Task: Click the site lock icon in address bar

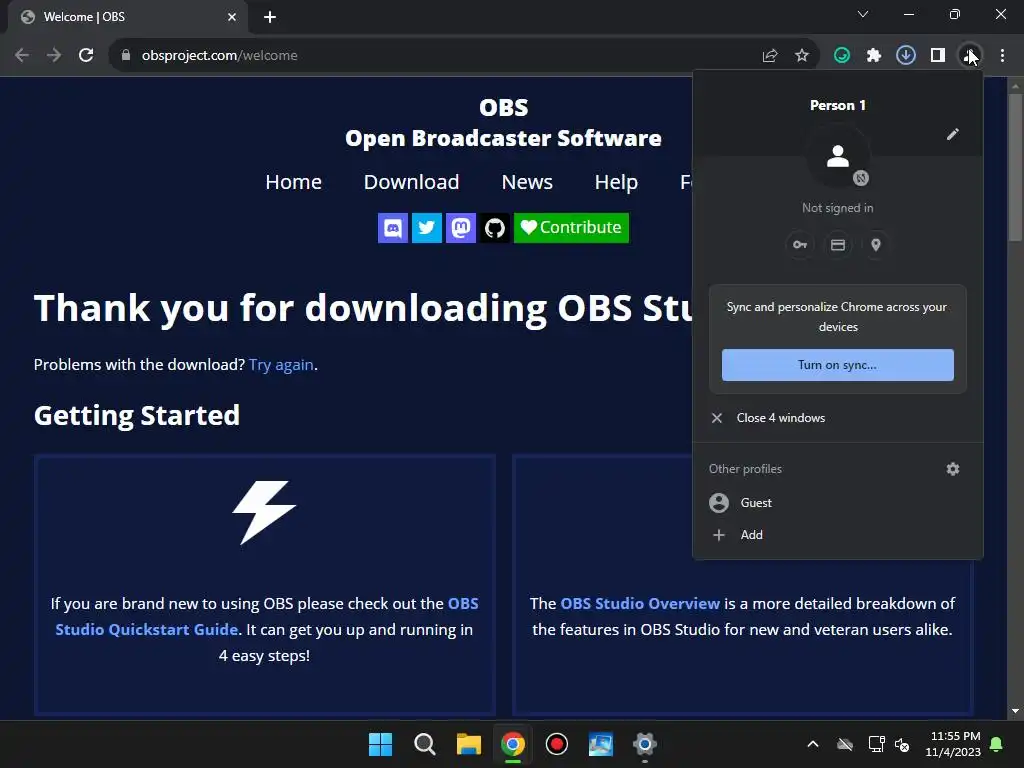Action: click(x=126, y=56)
